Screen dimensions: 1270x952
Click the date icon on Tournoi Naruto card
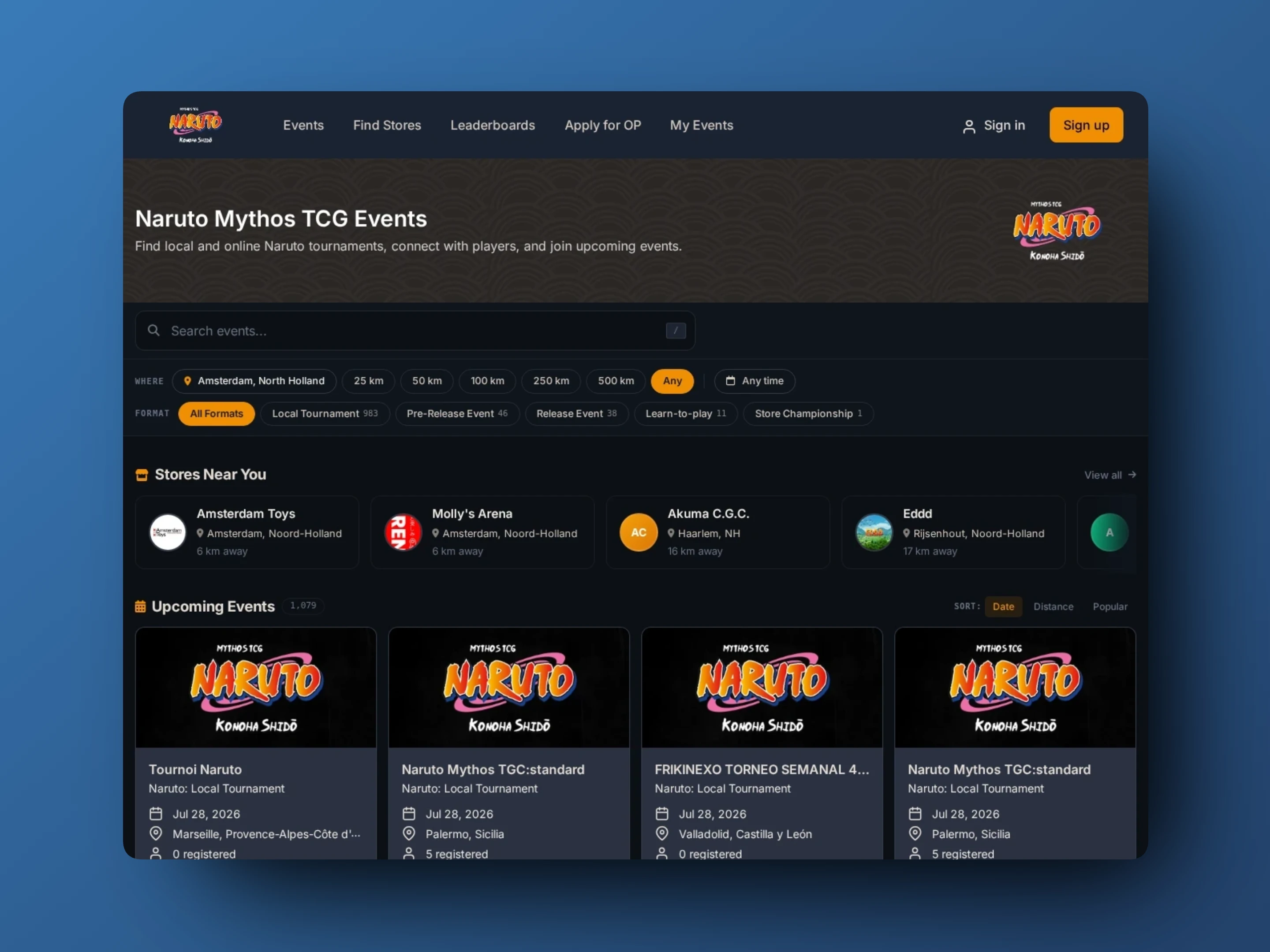point(156,814)
